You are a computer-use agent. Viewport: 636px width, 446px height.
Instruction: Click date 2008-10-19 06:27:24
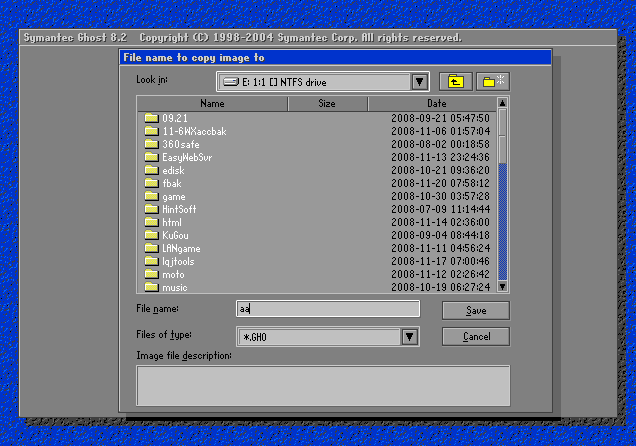[440, 287]
